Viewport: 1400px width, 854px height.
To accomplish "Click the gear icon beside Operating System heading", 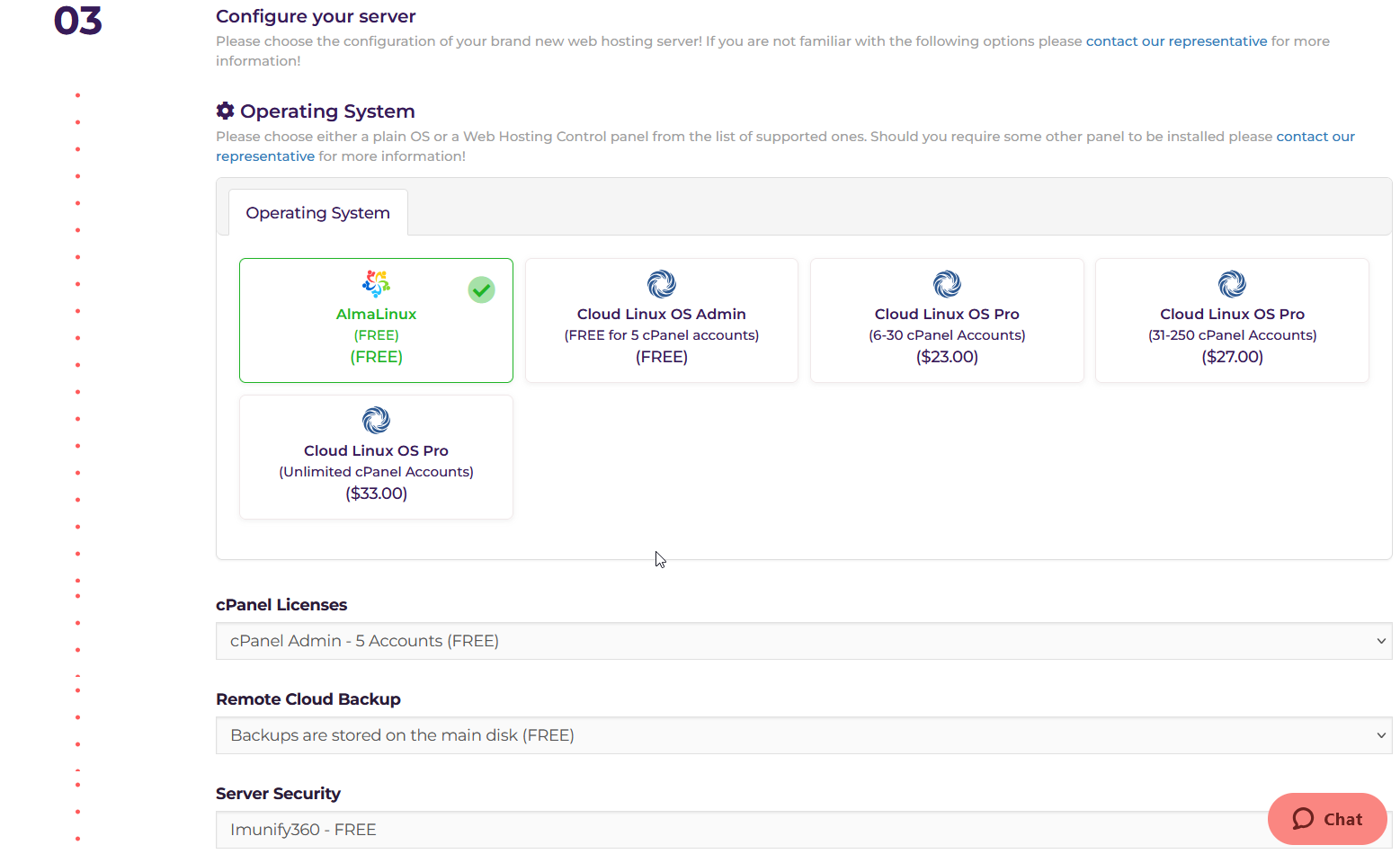I will point(225,111).
